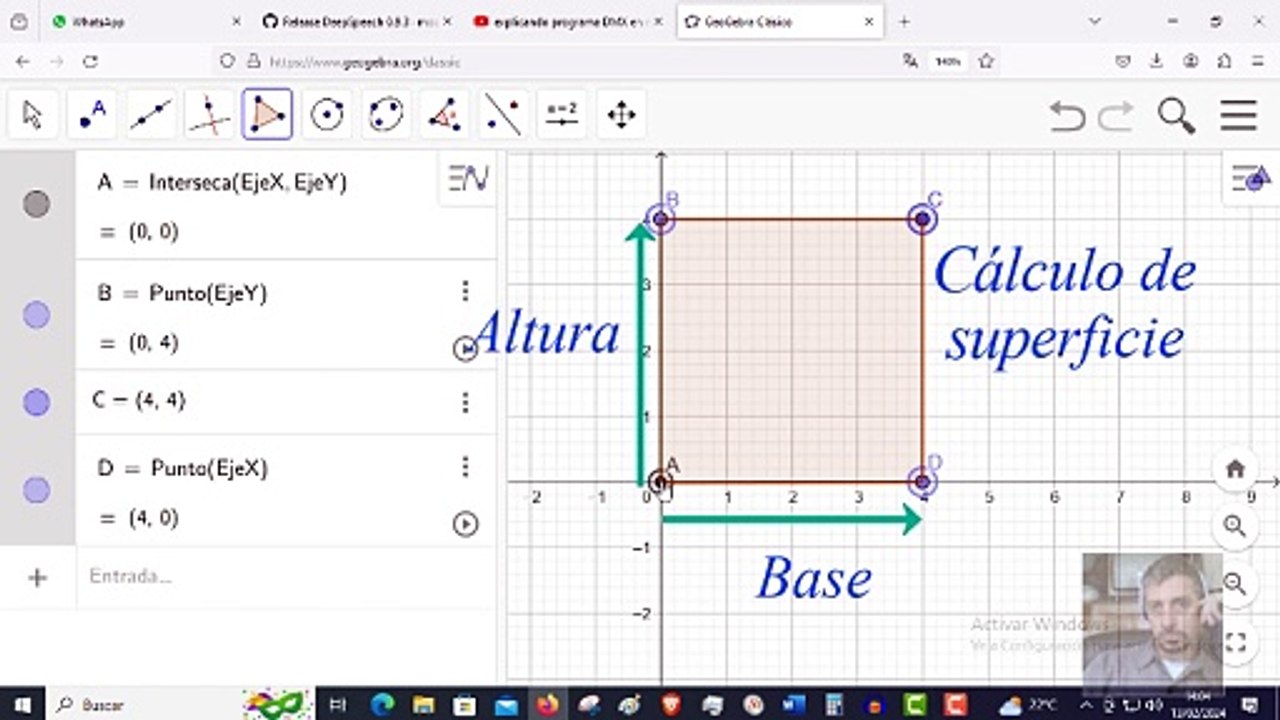This screenshot has height=720, width=1280.
Task: Toggle visibility of point A
Action: (x=37, y=205)
